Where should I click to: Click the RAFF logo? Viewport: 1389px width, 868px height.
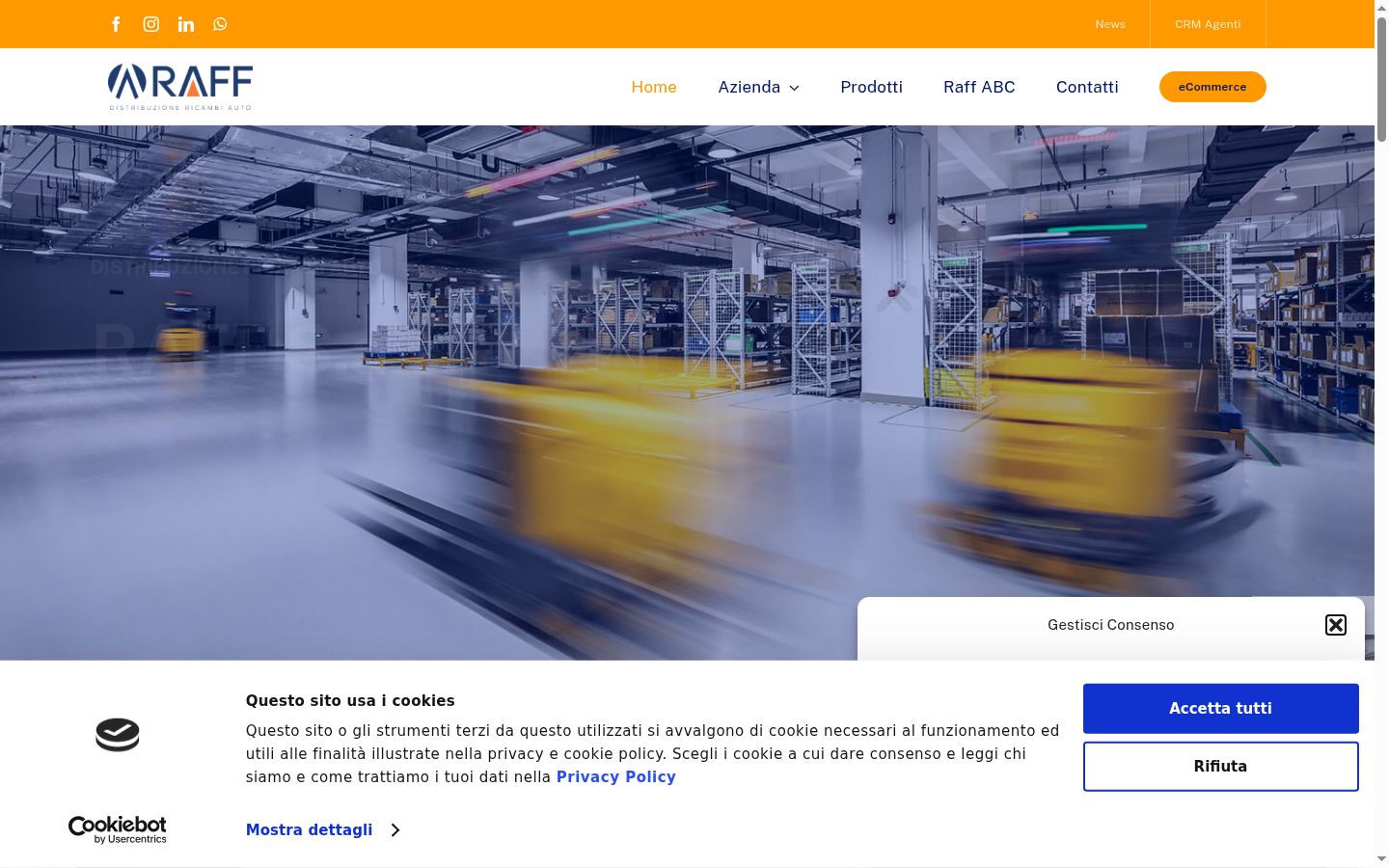coord(180,87)
